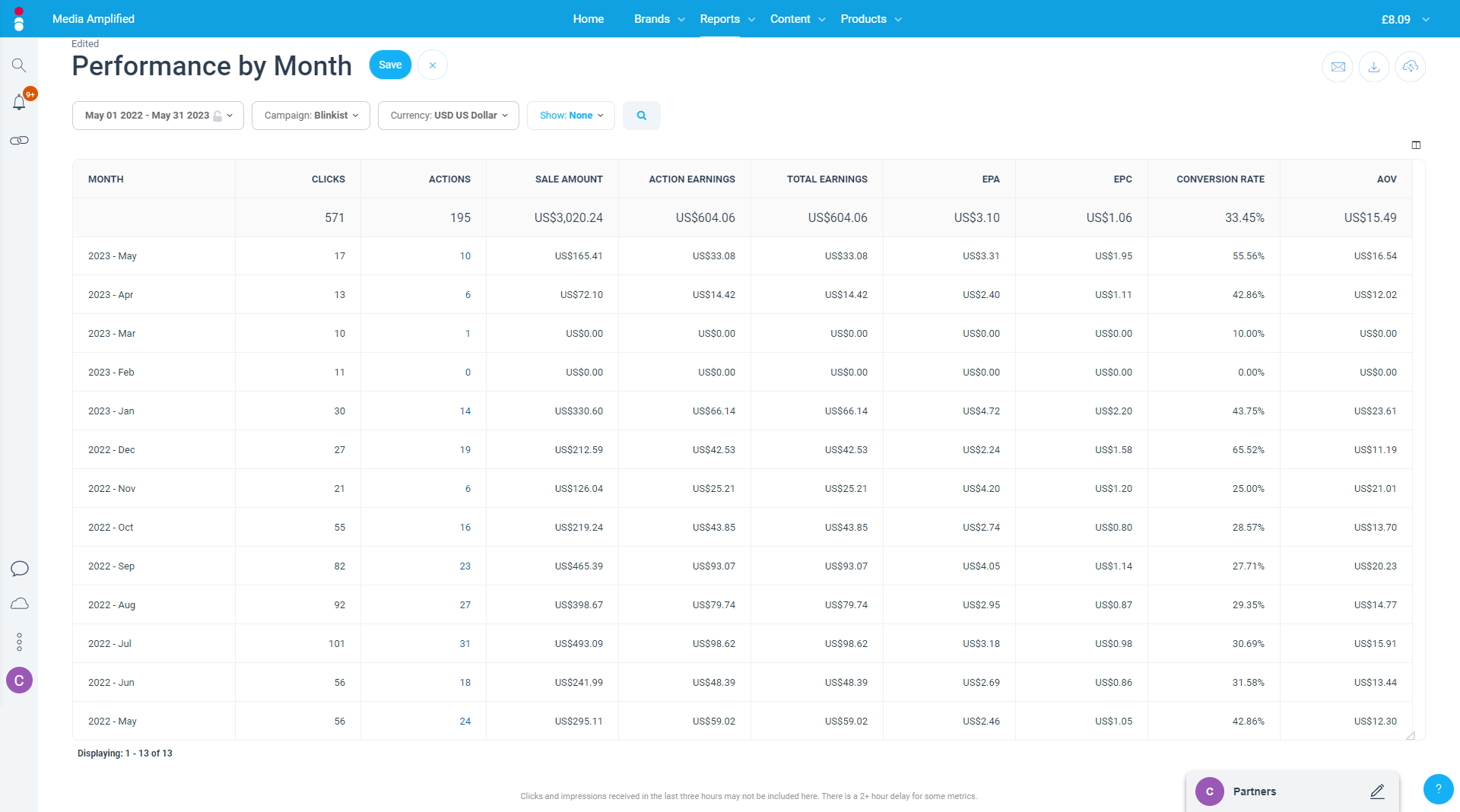
Task: Sort by the EPA column header
Action: point(990,179)
